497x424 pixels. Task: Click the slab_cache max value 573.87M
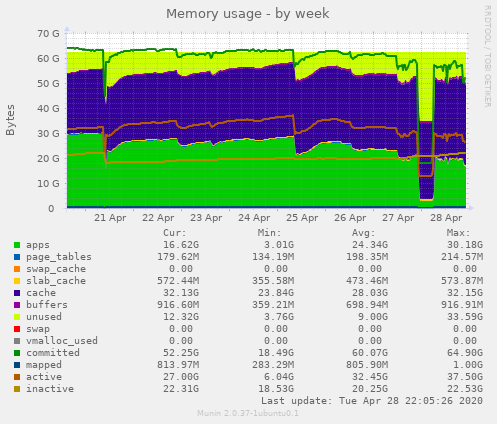(462, 281)
